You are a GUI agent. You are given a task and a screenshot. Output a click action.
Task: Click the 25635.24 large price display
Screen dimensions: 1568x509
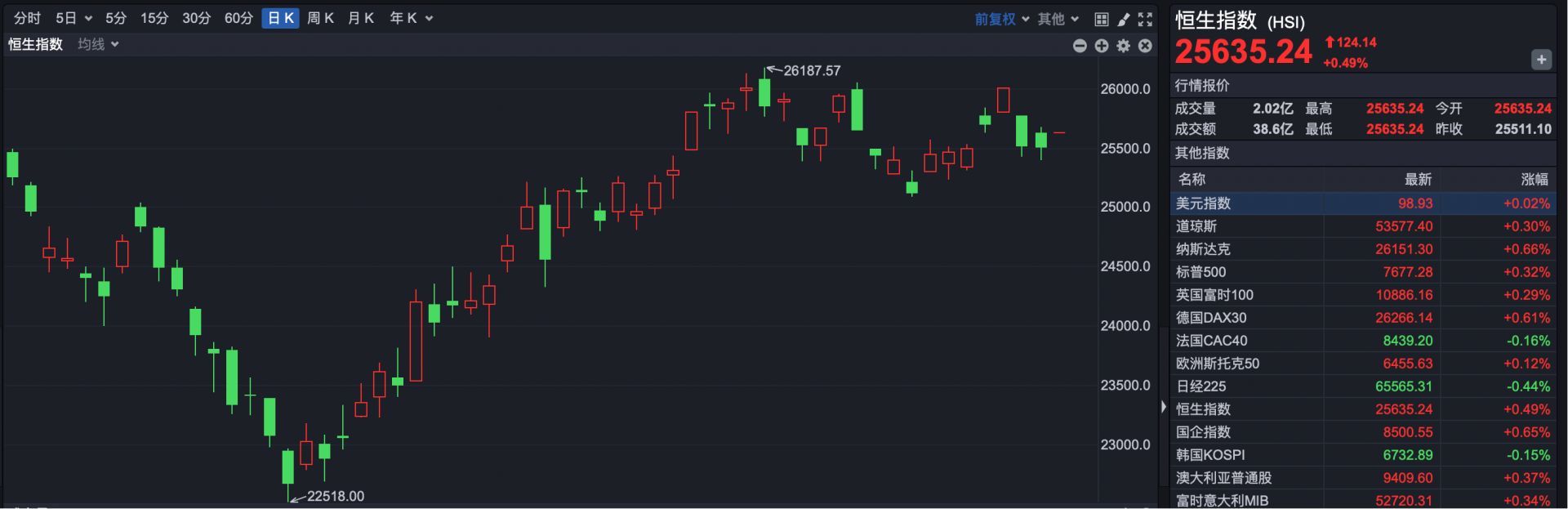[x=1243, y=51]
